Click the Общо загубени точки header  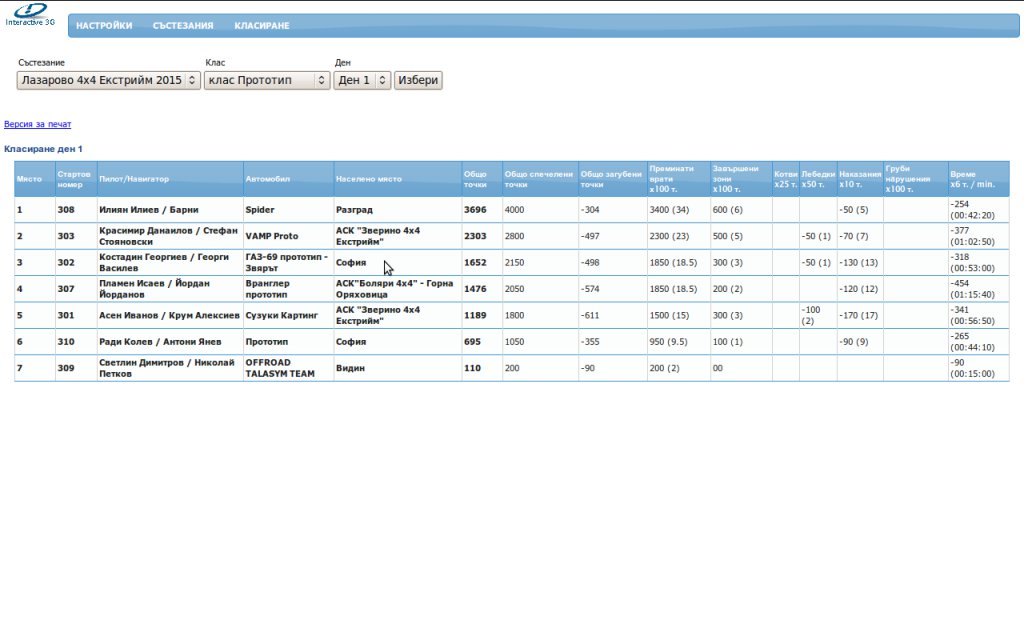[x=611, y=179]
